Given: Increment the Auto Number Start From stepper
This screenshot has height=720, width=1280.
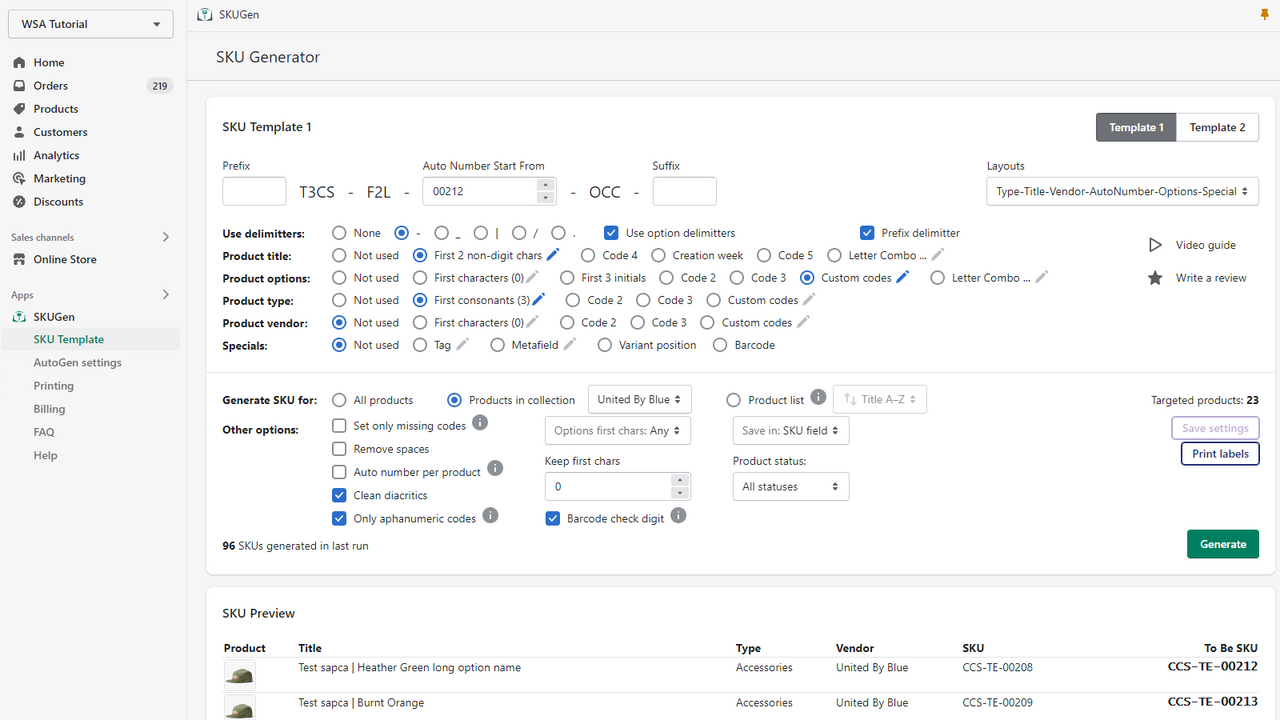Looking at the screenshot, I should click(x=545, y=185).
